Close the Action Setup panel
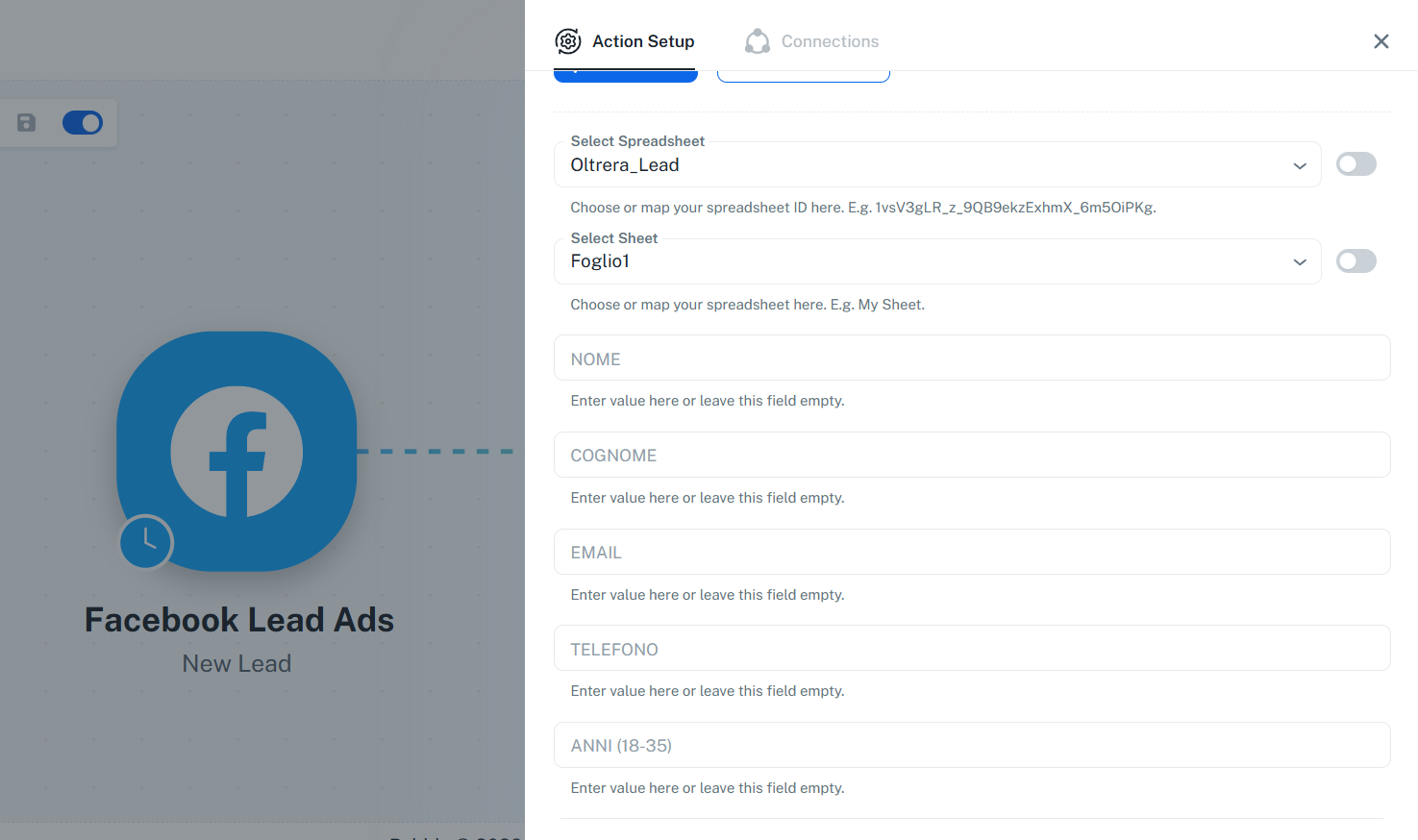This screenshot has width=1418, height=840. click(x=1381, y=41)
